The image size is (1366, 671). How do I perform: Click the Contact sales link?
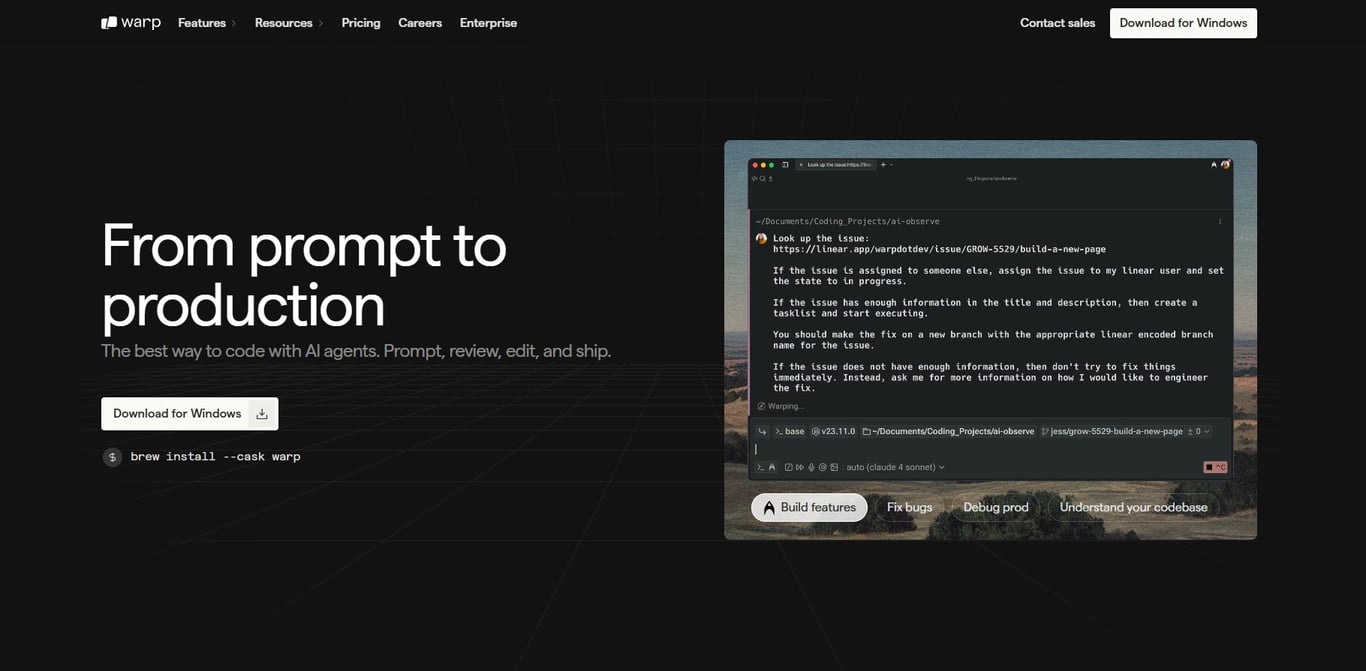tap(1057, 22)
